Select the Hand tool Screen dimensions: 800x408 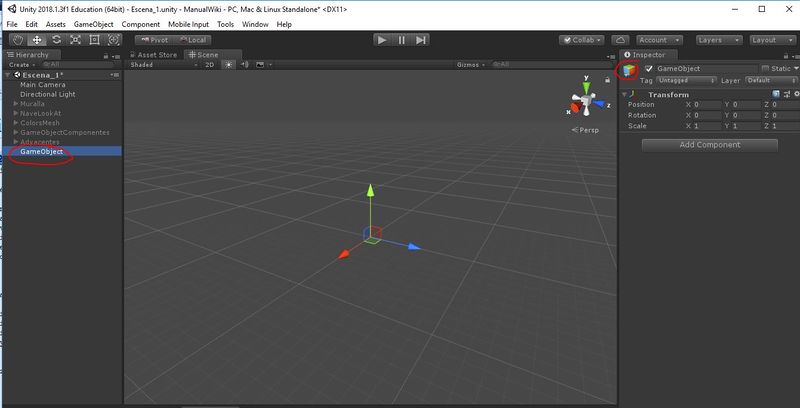pos(18,40)
